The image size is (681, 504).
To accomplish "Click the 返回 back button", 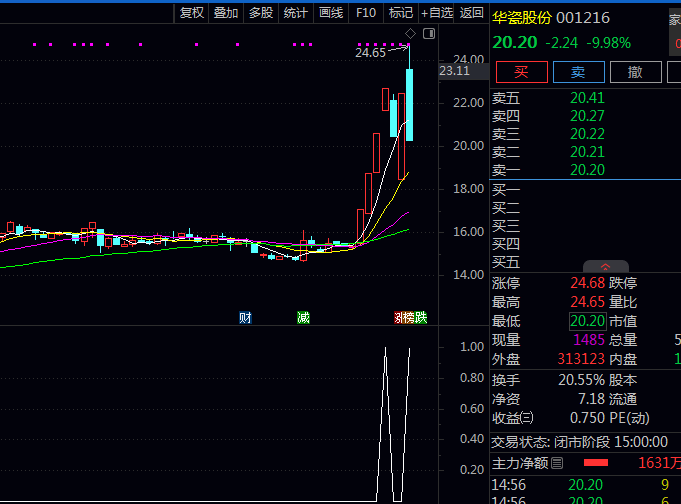I will point(471,13).
